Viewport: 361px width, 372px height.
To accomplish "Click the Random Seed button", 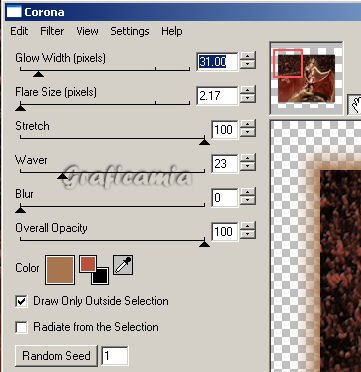I will point(56,356).
